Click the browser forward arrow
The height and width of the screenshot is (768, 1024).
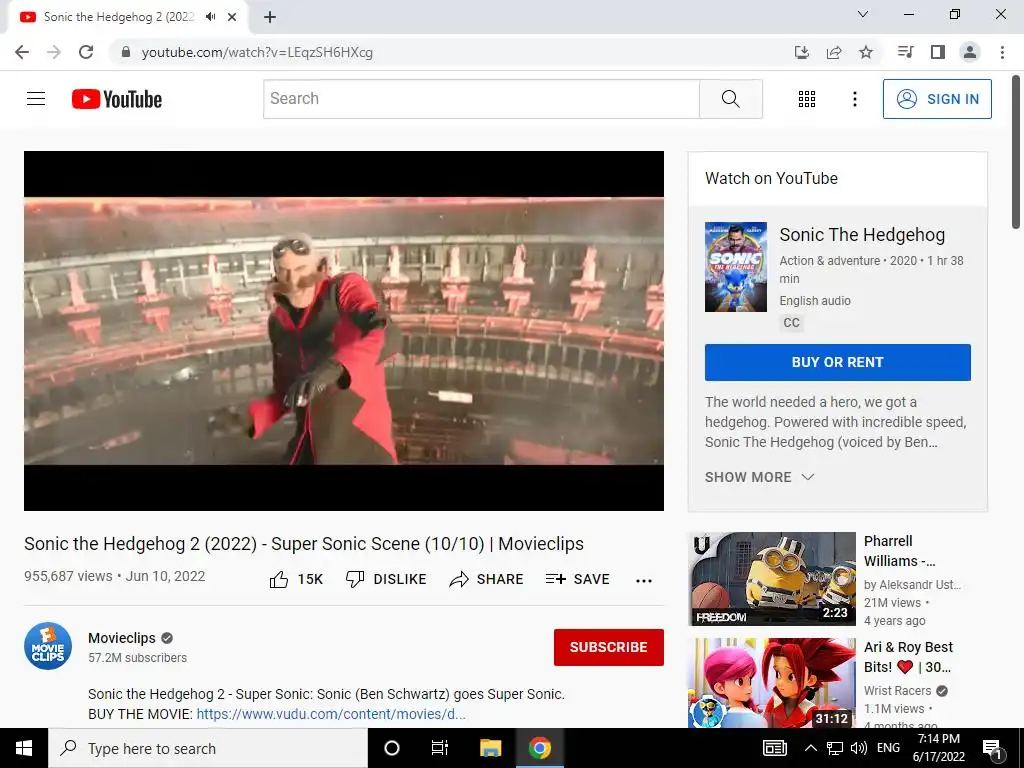coord(54,52)
